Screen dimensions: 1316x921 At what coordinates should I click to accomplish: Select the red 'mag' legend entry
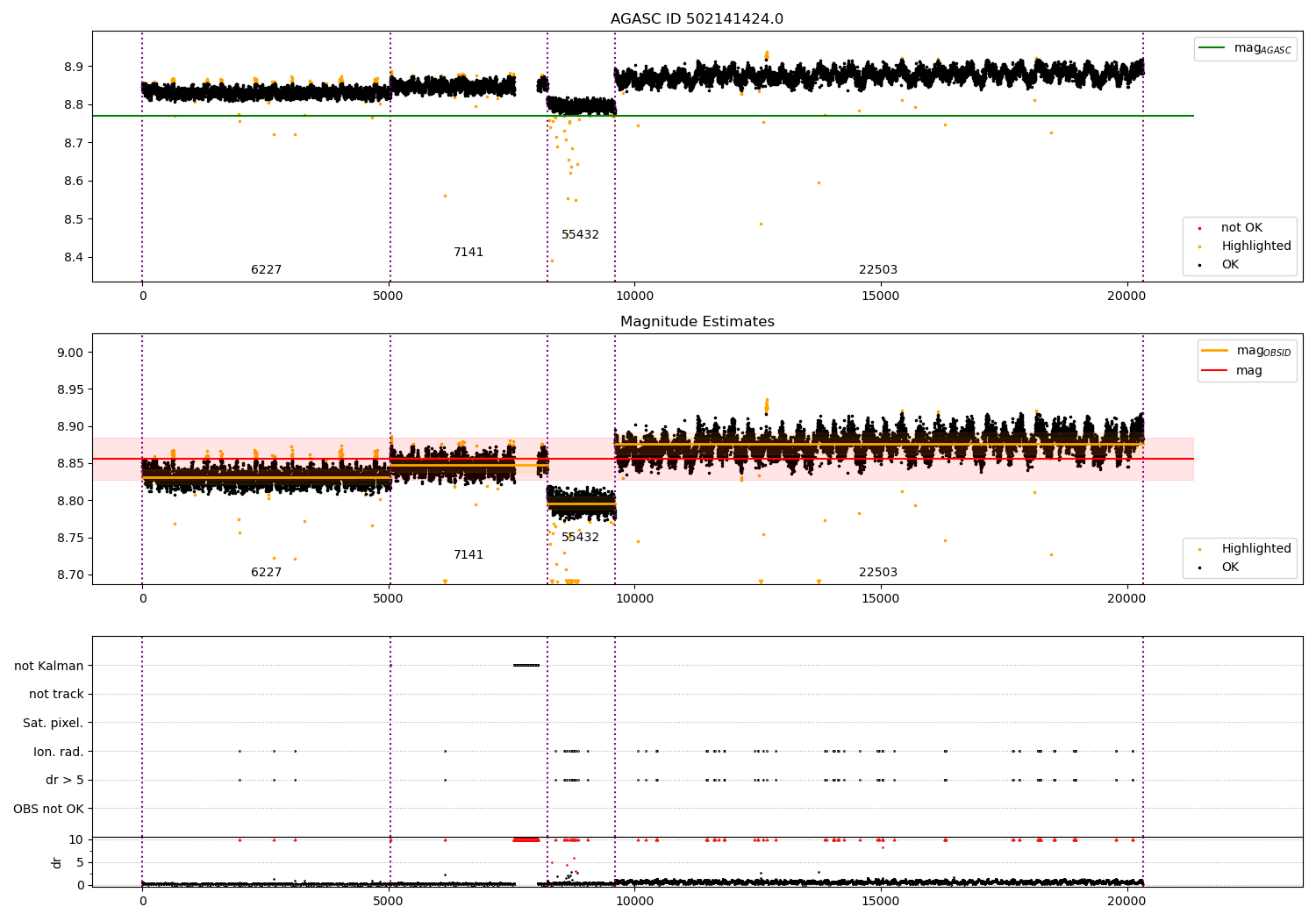tap(1249, 371)
